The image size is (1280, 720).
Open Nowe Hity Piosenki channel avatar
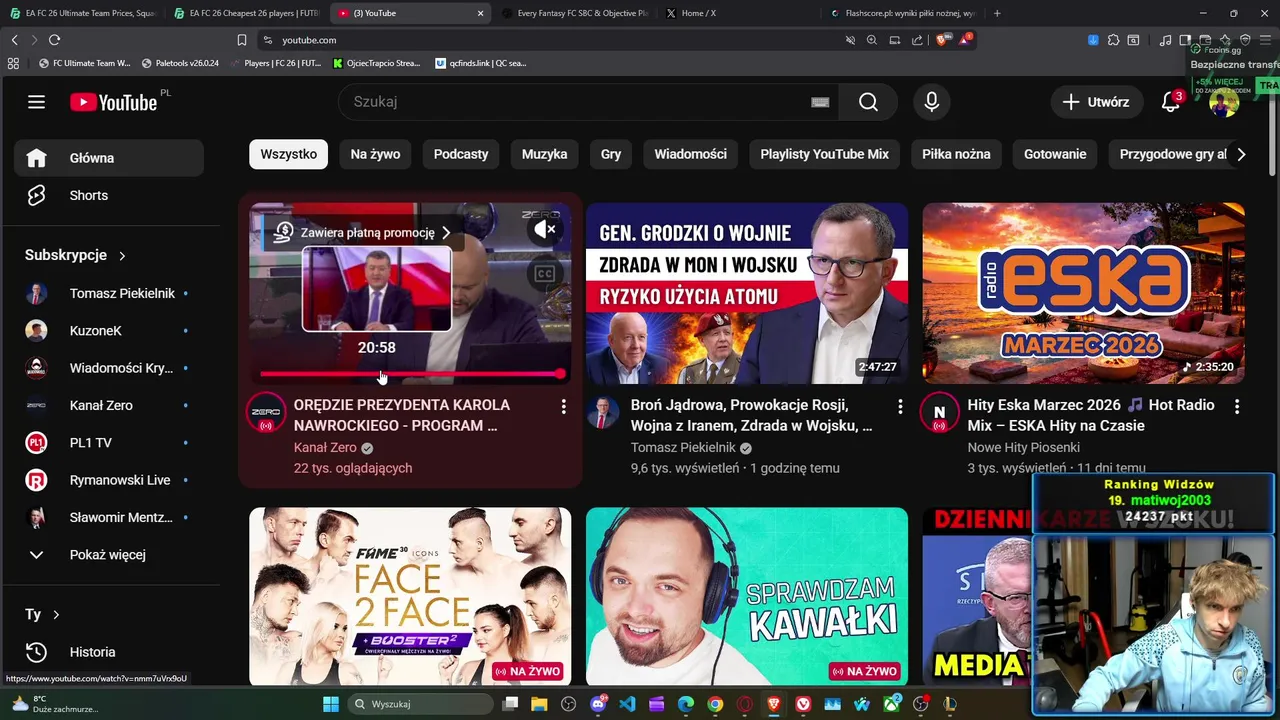click(x=939, y=413)
